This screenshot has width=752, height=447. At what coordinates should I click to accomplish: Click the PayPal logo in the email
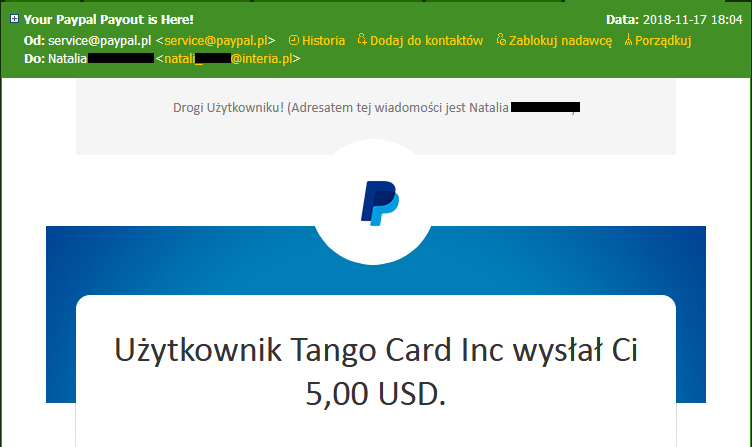tap(379, 203)
